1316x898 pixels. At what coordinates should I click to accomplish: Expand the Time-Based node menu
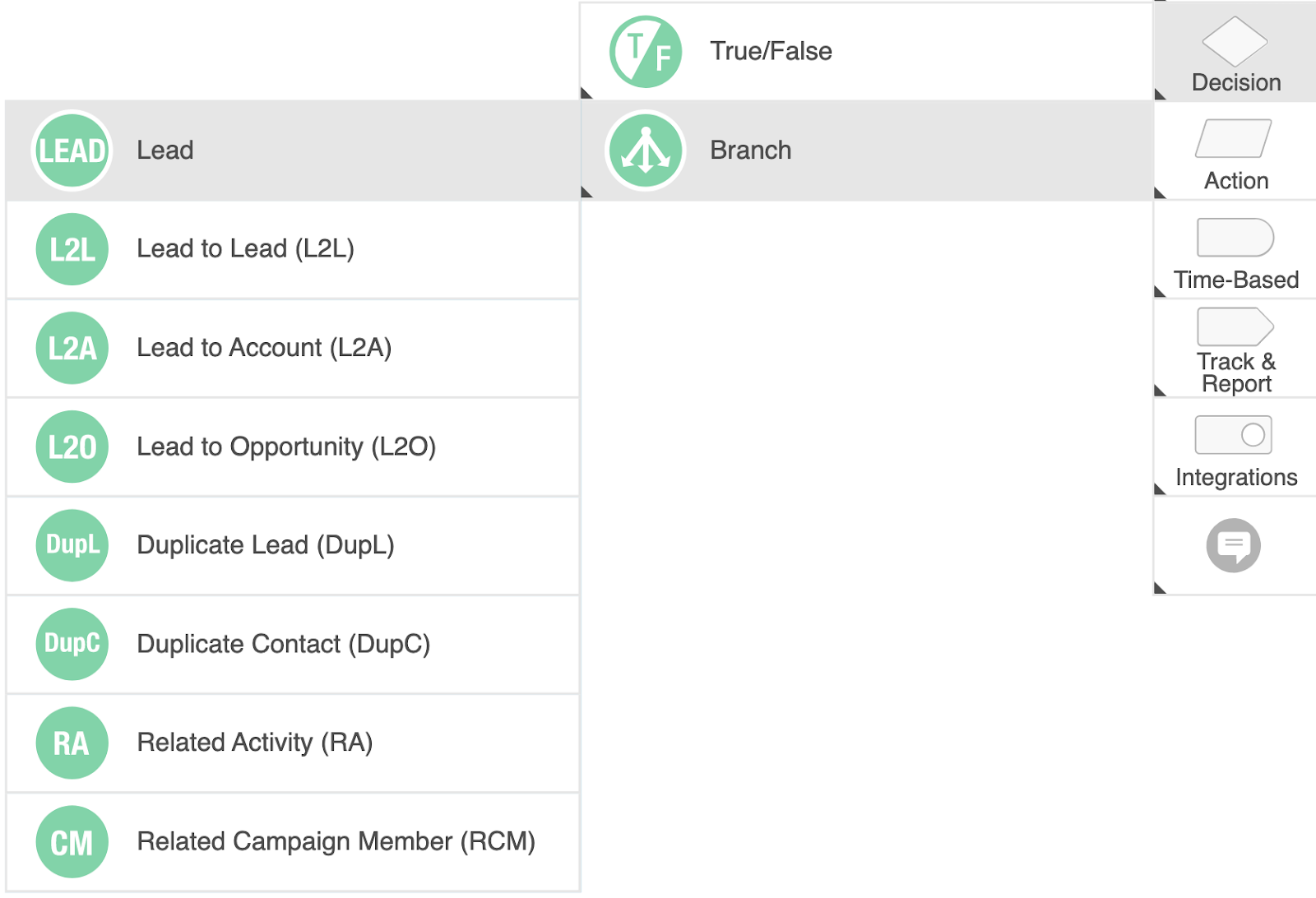tap(1235, 252)
